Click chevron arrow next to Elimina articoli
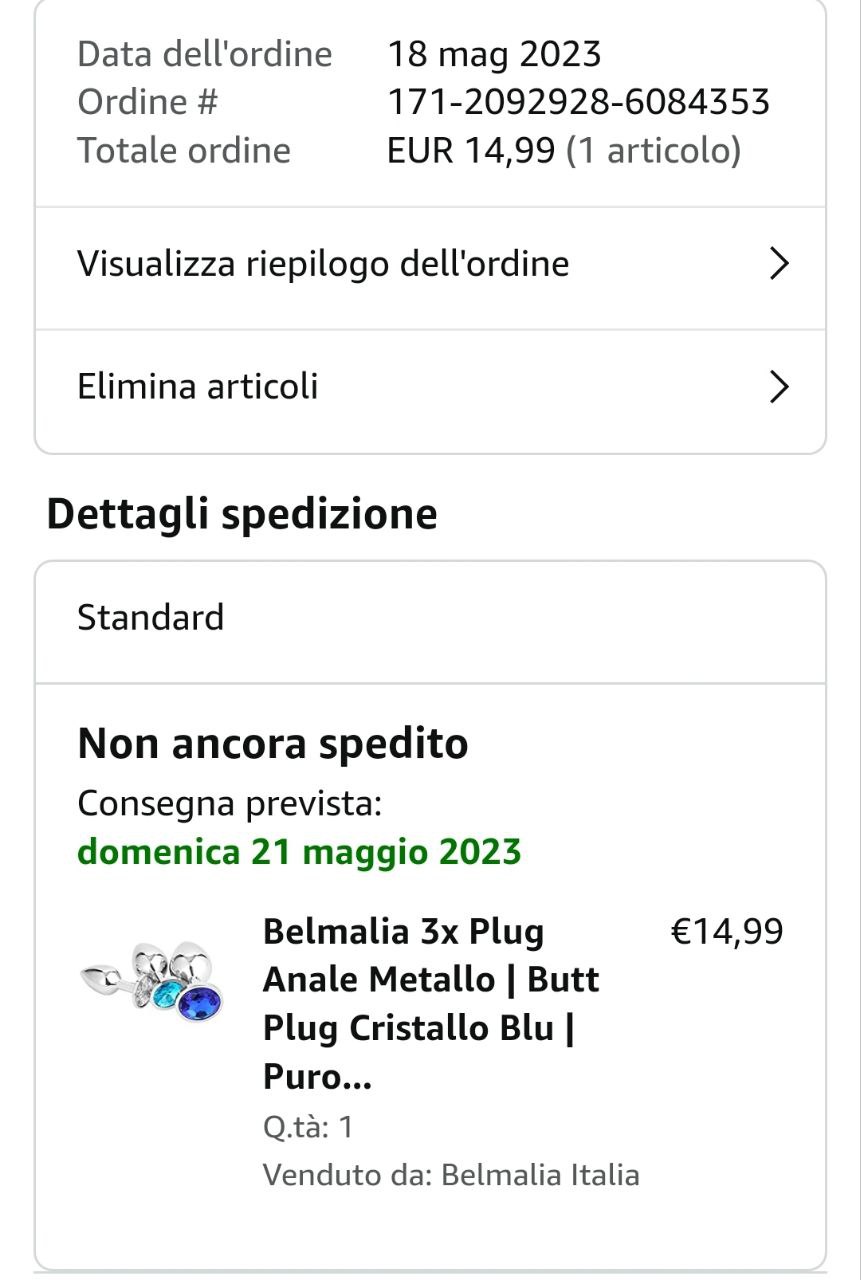 coord(778,386)
